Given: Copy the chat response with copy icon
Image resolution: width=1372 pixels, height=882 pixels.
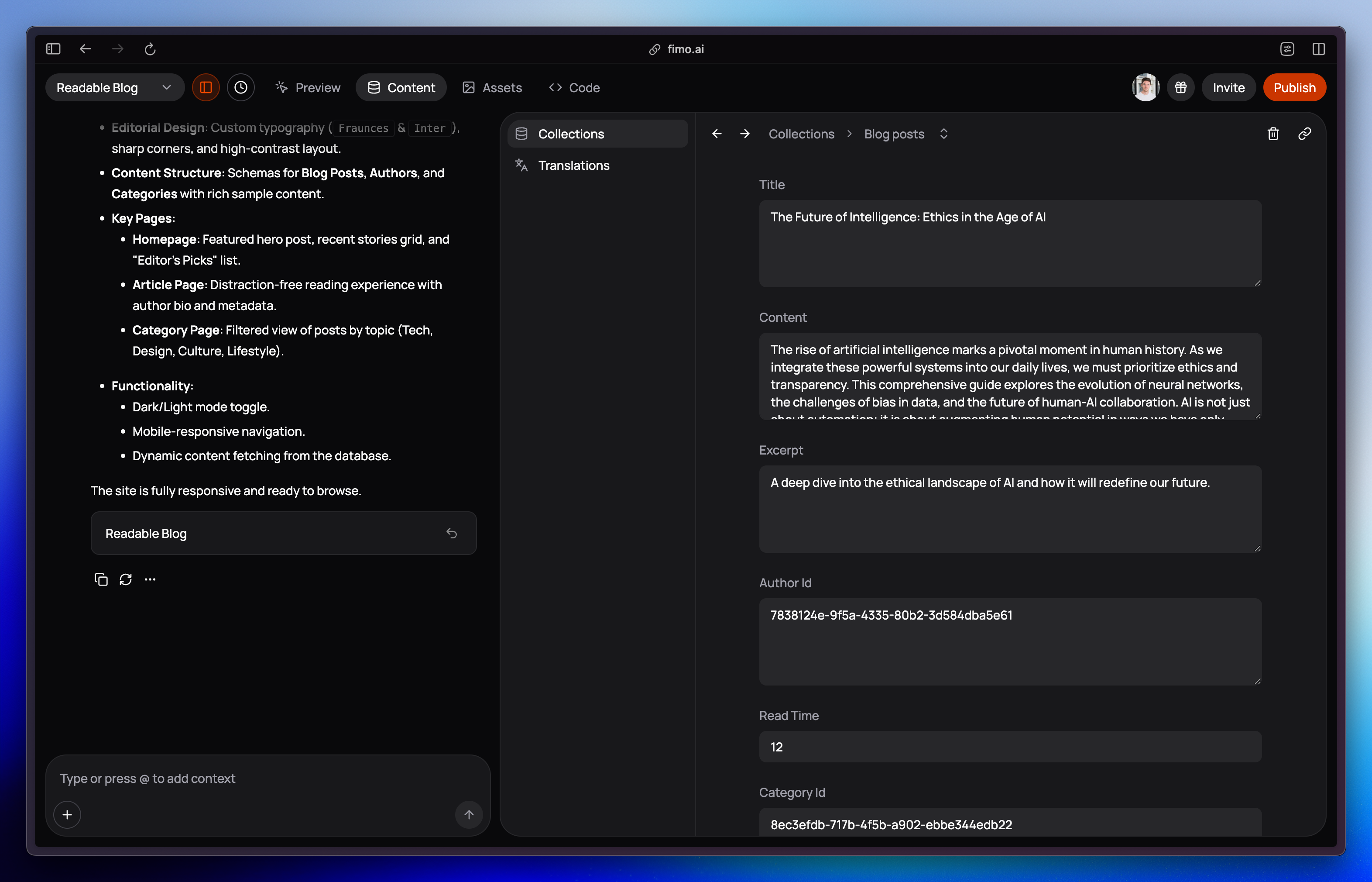Looking at the screenshot, I should coord(101,579).
